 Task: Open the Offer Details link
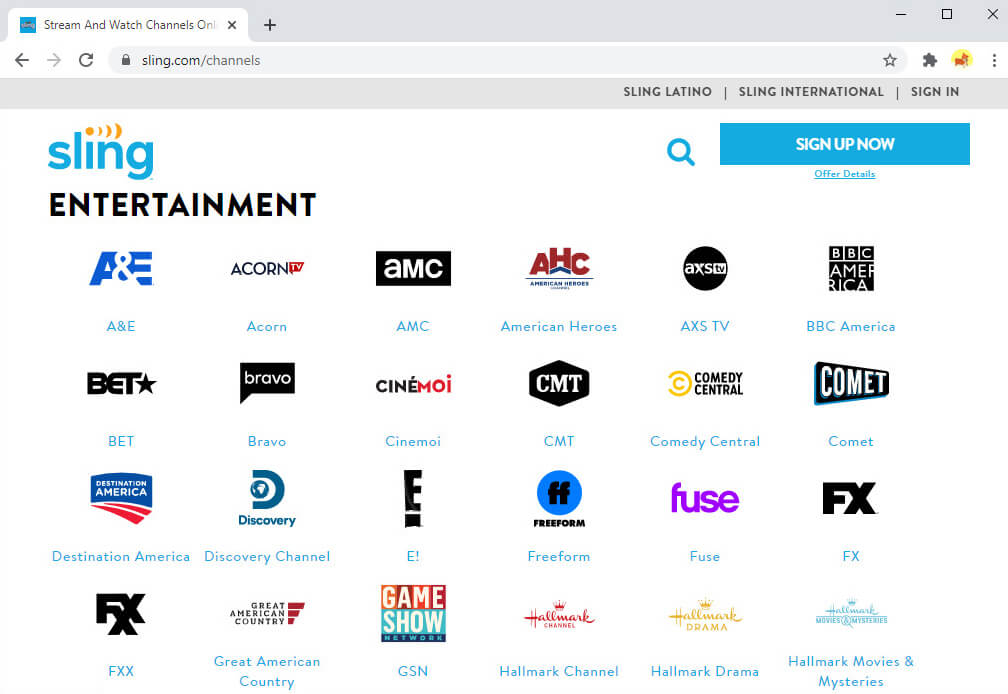(845, 174)
